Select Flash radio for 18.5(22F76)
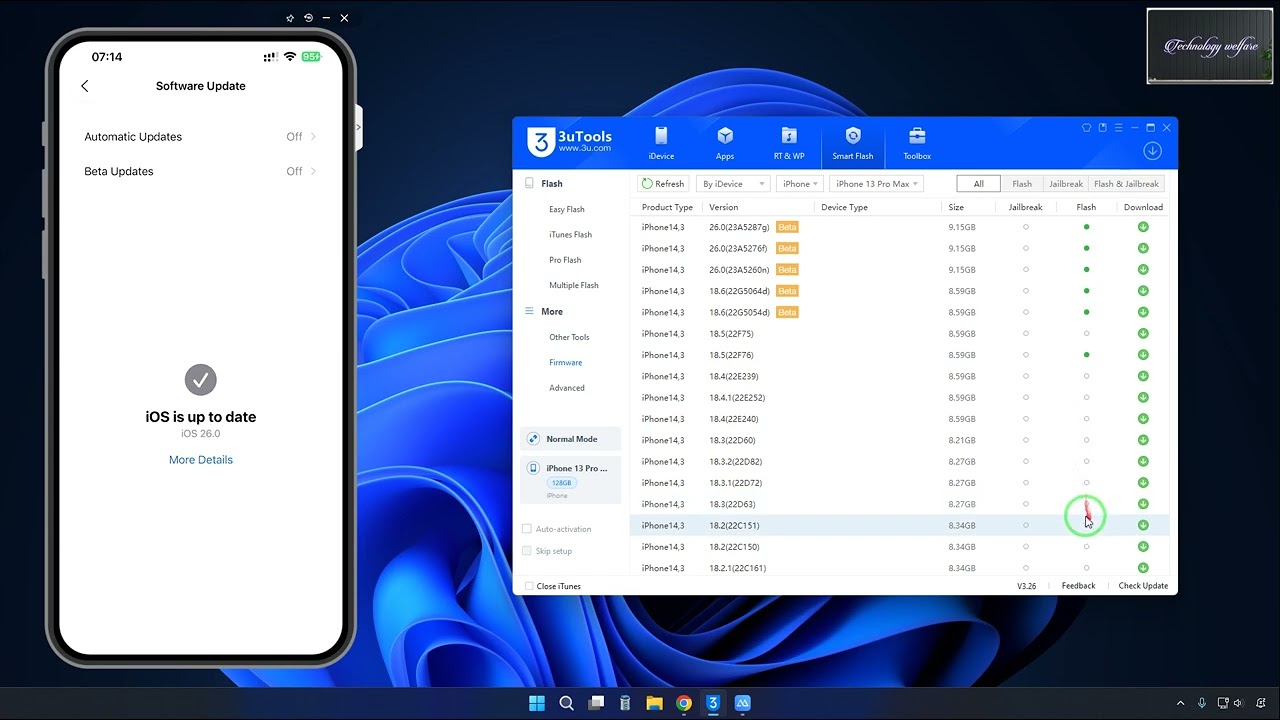Image resolution: width=1280 pixels, height=720 pixels. point(1086,355)
